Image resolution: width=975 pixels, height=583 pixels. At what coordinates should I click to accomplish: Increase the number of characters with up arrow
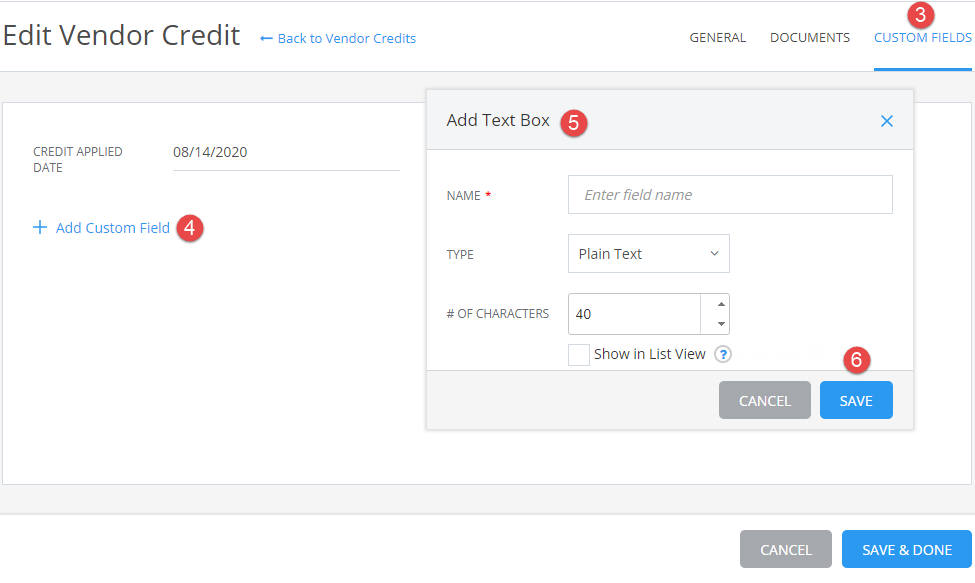point(721,304)
